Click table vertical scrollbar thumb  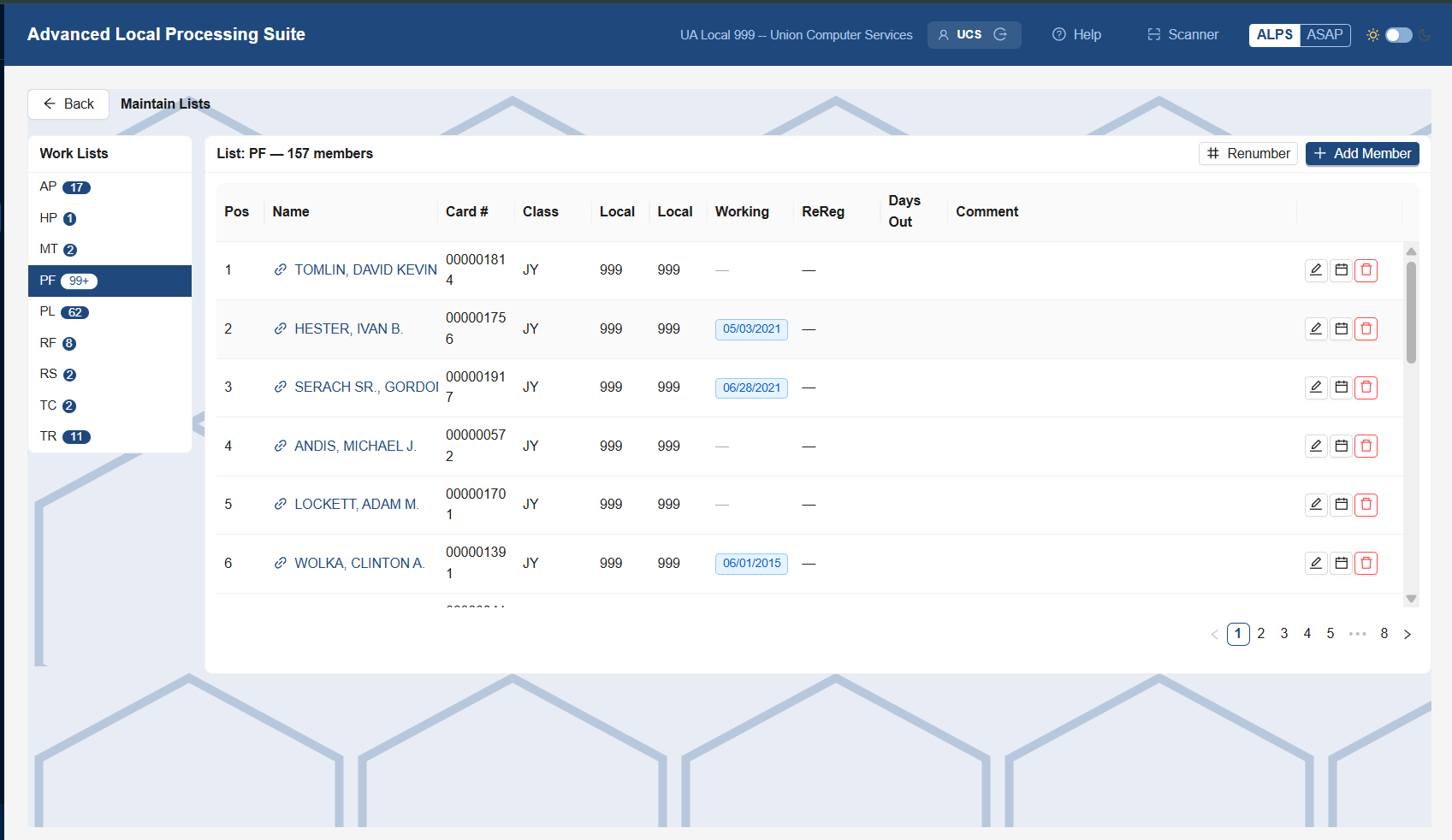click(x=1411, y=312)
